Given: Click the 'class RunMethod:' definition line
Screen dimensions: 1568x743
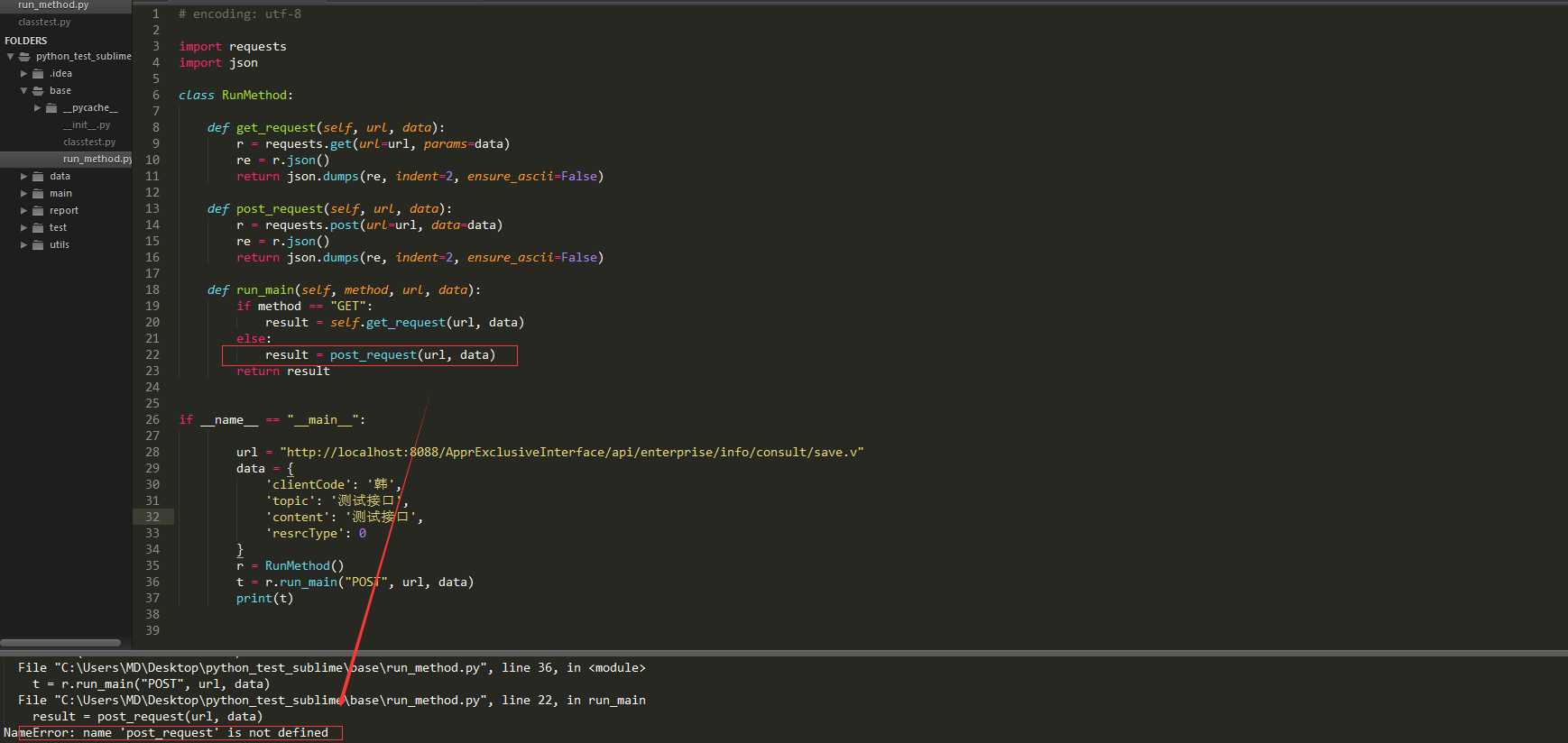Looking at the screenshot, I should pos(236,96).
